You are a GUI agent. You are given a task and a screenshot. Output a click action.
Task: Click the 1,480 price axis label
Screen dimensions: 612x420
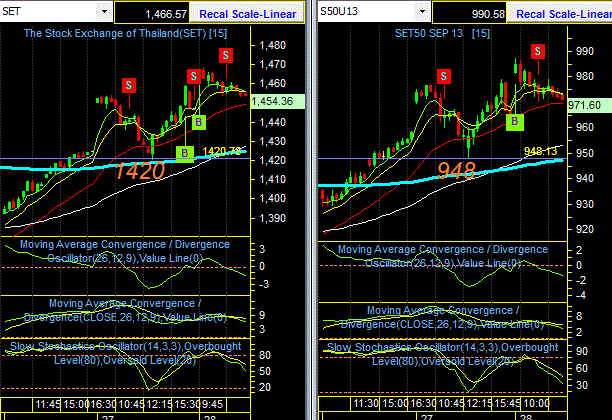tap(272, 45)
